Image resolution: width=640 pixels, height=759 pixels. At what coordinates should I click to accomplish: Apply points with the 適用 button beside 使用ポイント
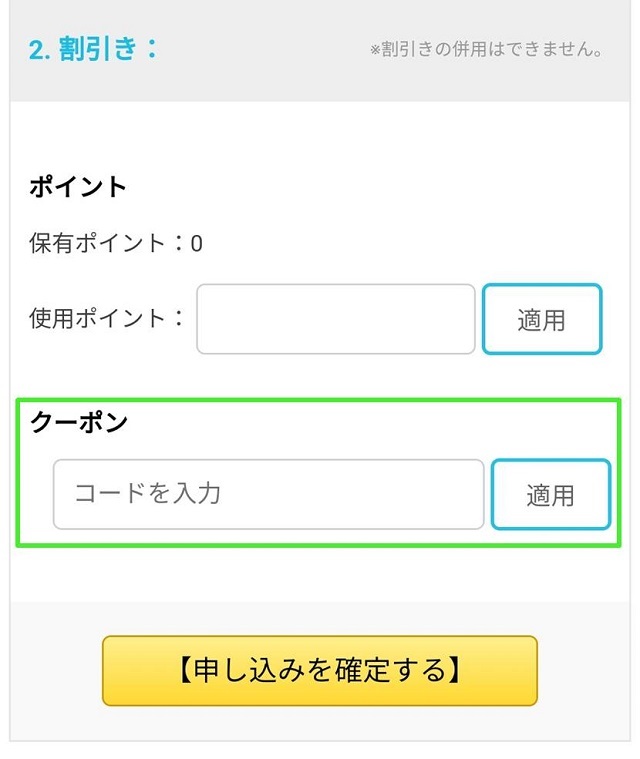pyautogui.click(x=542, y=319)
